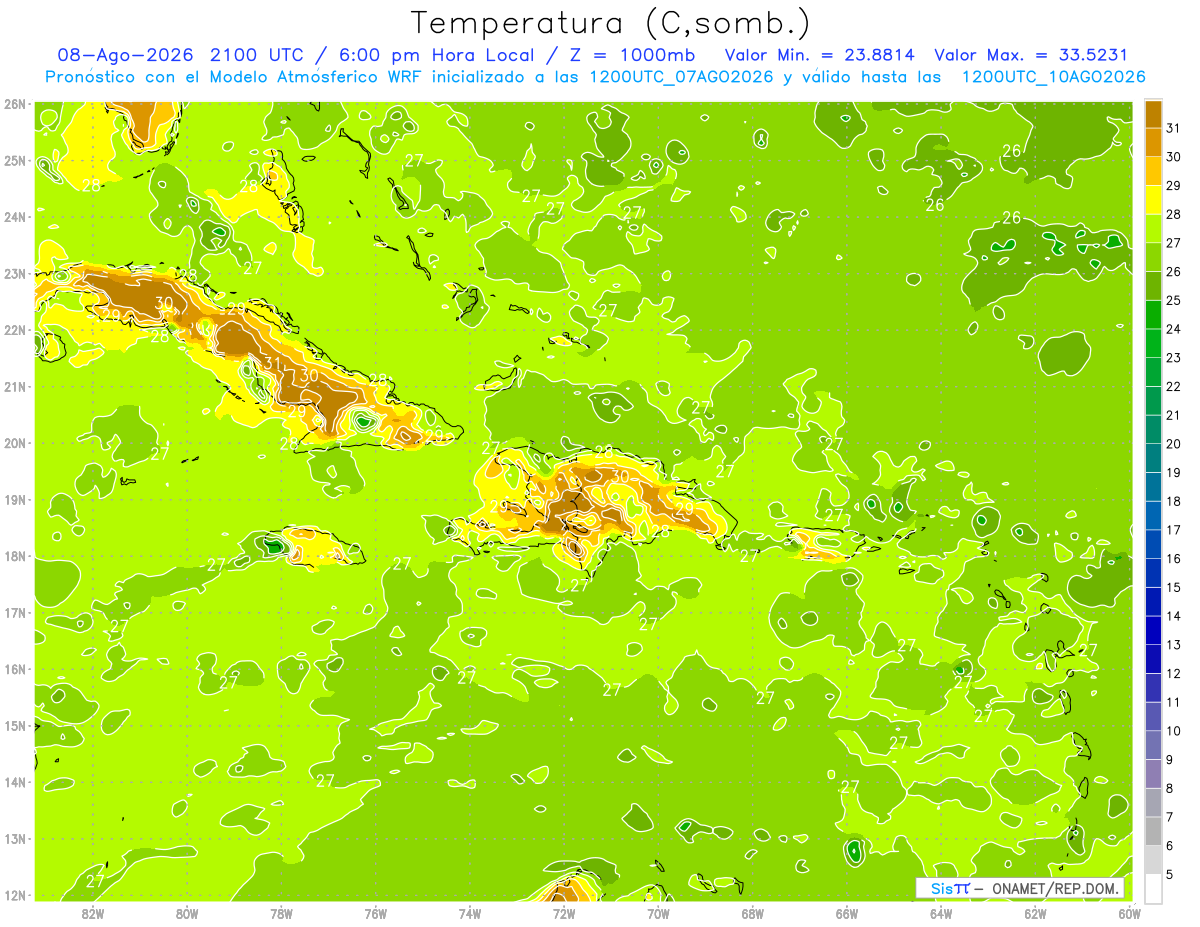The image size is (1200, 927).
Task: Click the "70W" longitude axis label
Action: point(658,913)
